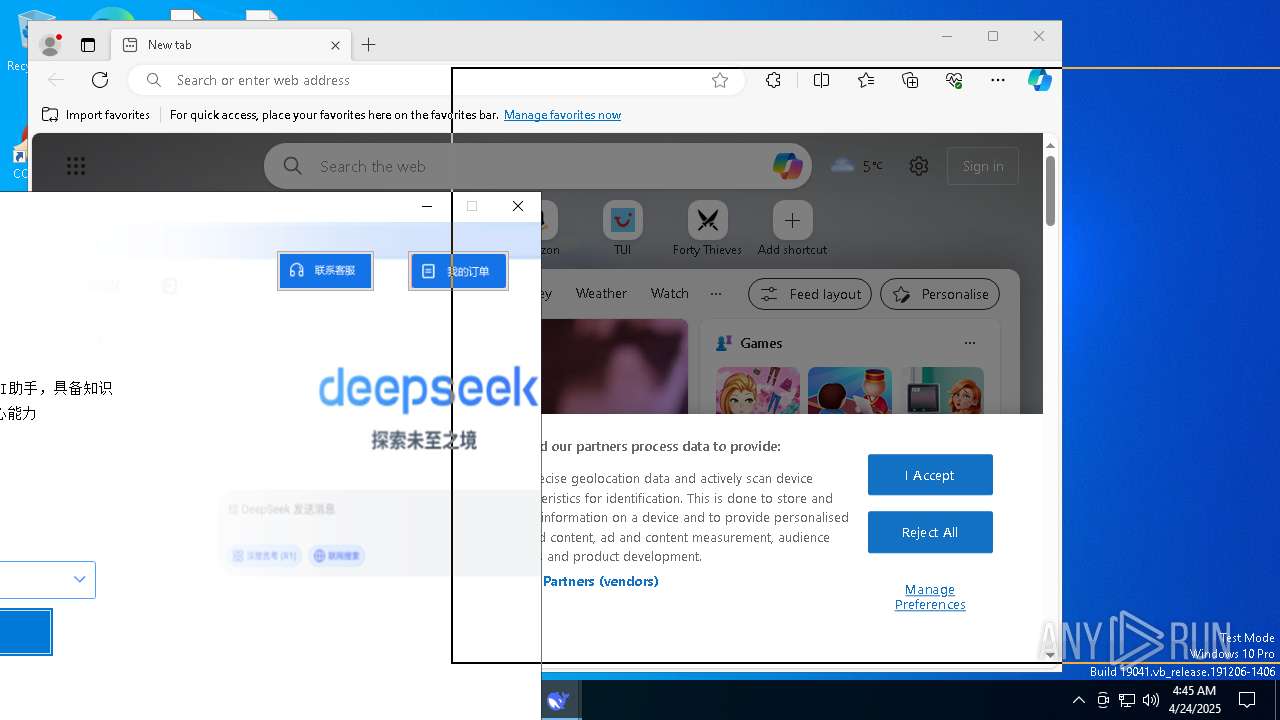Switch to the Watch feed tab
The image size is (1280, 720).
pos(669,294)
